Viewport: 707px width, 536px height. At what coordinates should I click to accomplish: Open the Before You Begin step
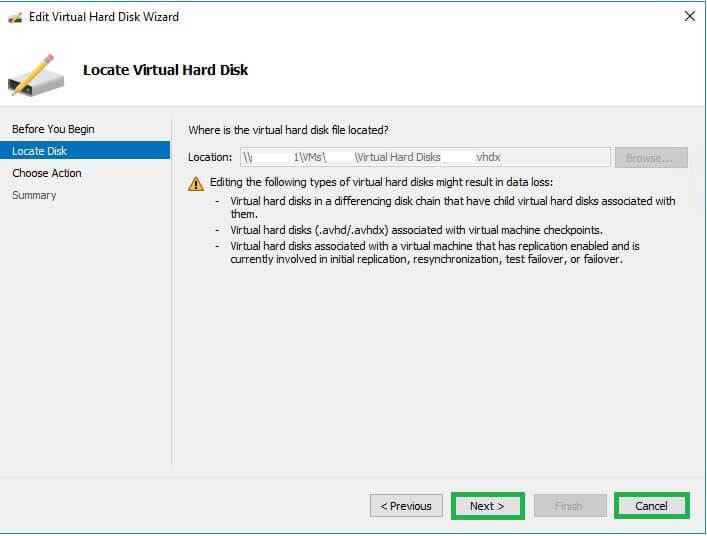53,129
